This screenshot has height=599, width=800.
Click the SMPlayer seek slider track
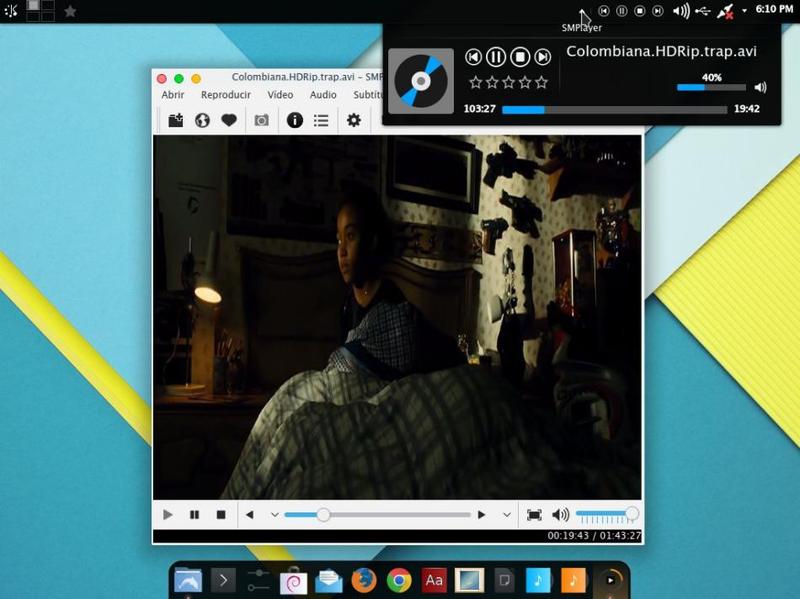pos(378,515)
